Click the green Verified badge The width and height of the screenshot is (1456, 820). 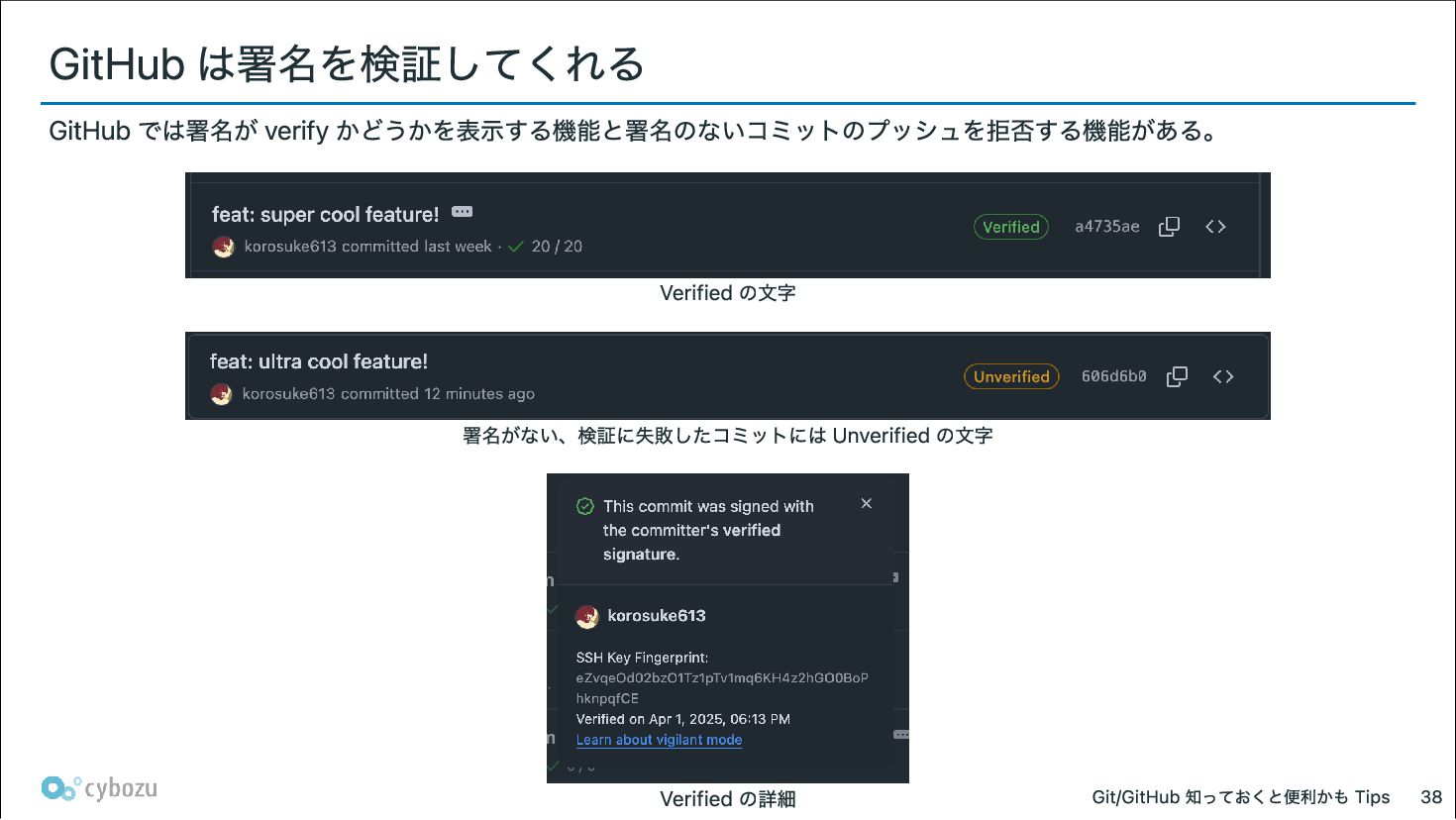point(1010,227)
